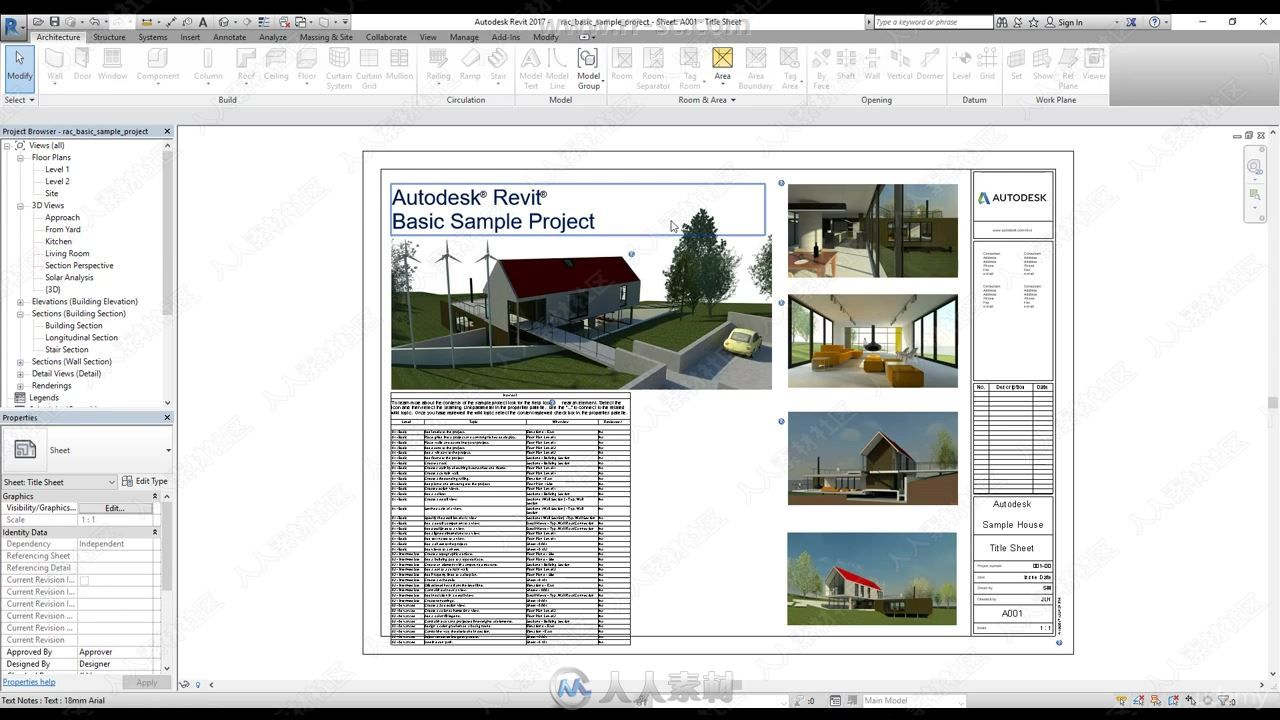1280x720 pixels.
Task: Select the Floor tool
Action: tap(307, 65)
